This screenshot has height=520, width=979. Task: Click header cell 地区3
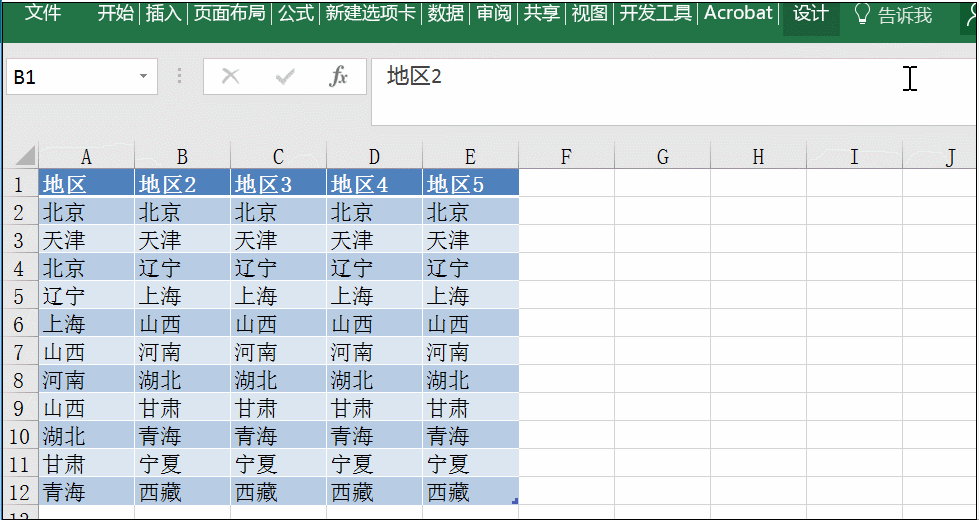point(278,184)
